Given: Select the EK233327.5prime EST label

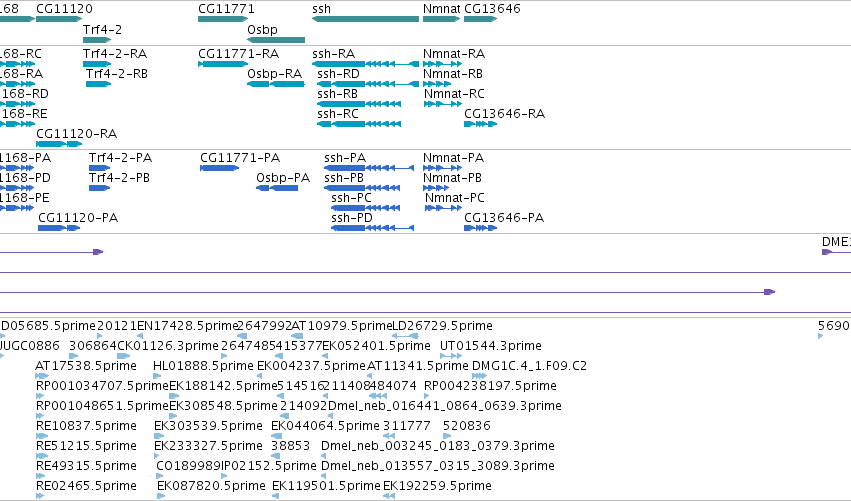Looking at the screenshot, I should tap(208, 446).
